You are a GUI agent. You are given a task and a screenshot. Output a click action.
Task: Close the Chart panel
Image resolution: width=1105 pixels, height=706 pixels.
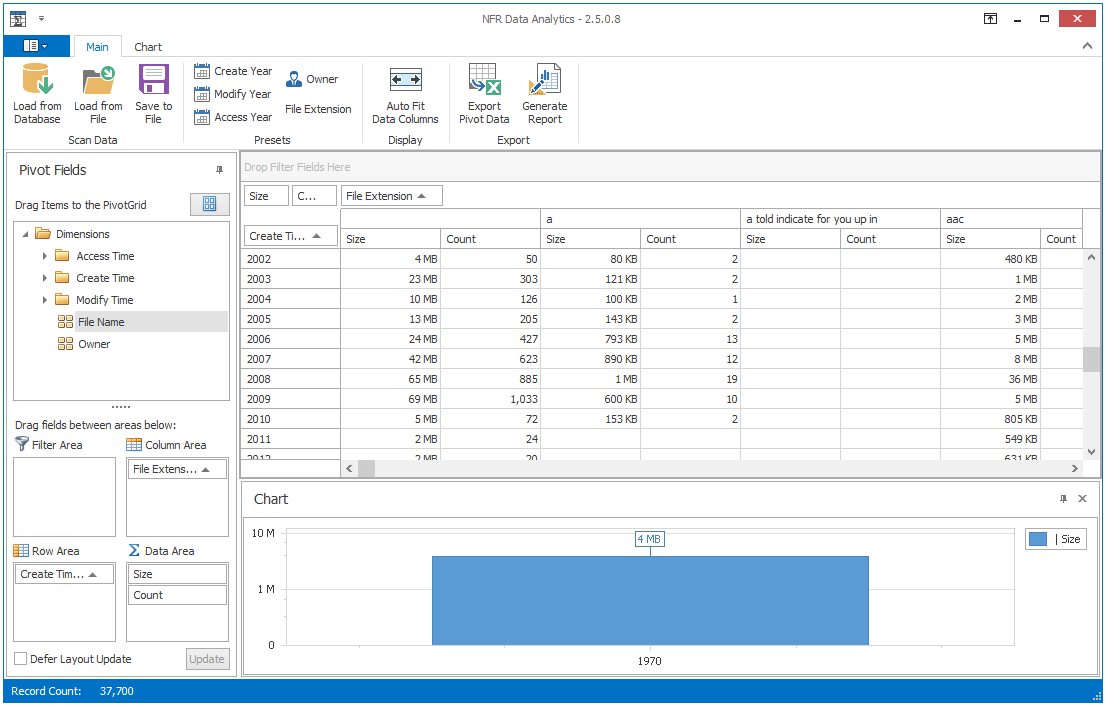click(x=1082, y=499)
